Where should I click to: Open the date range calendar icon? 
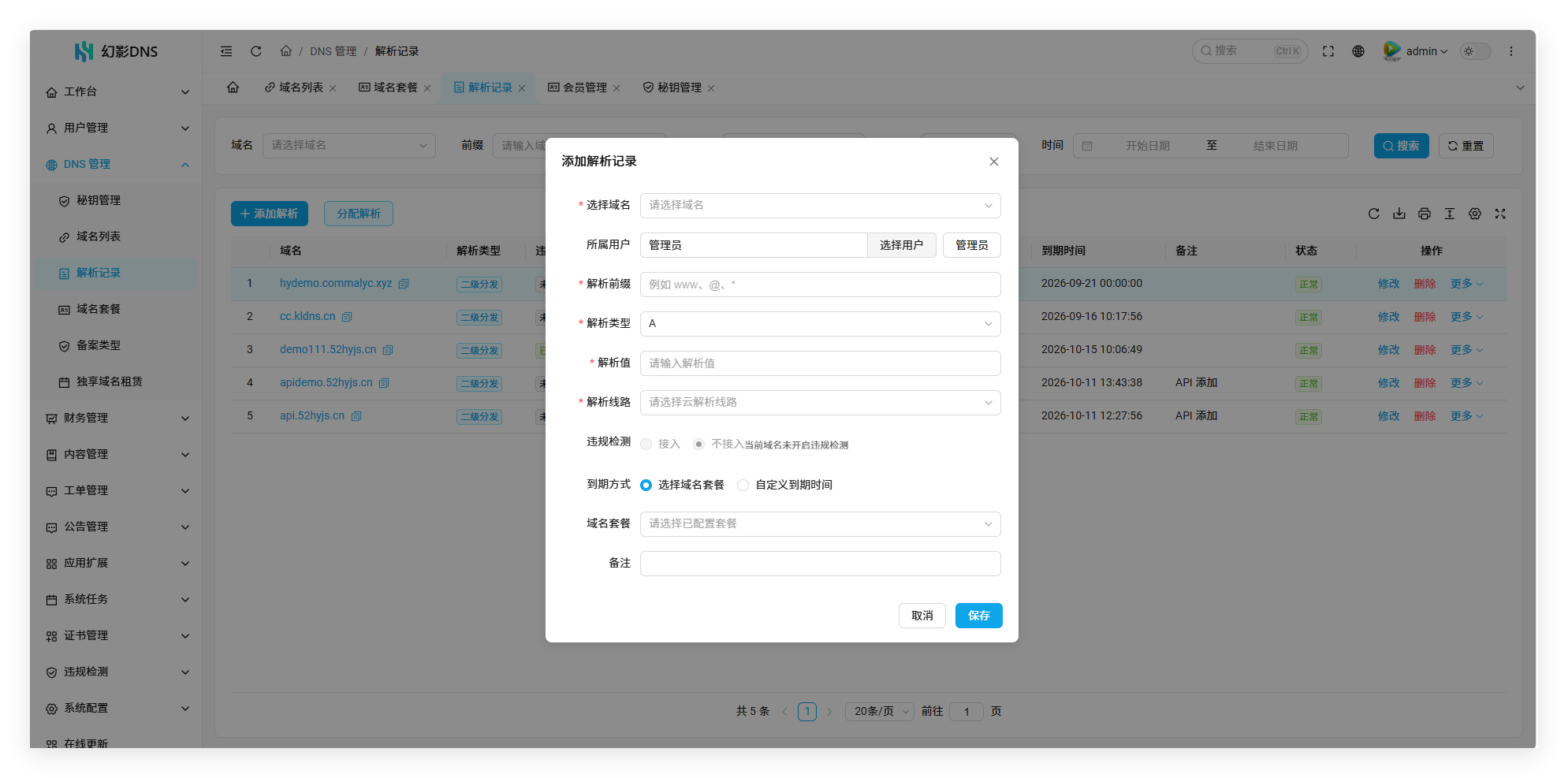1087,146
